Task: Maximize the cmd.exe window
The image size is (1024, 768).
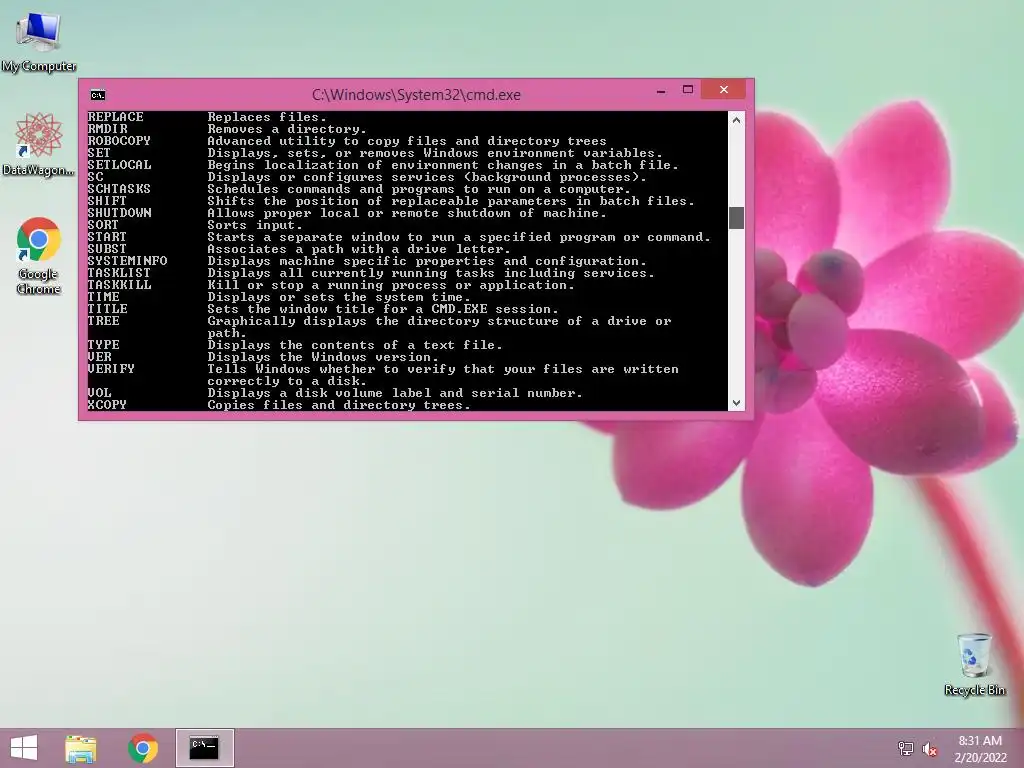Action: pyautogui.click(x=688, y=89)
